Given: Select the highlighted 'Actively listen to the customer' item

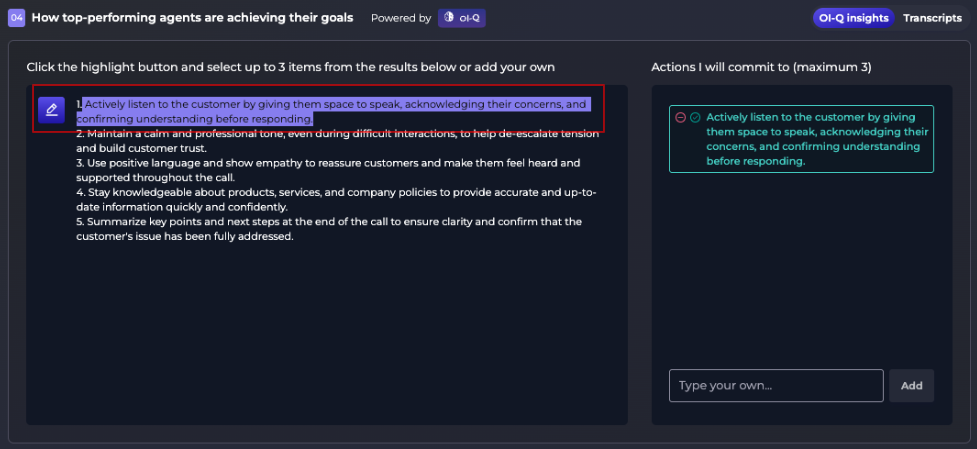Looking at the screenshot, I should point(333,111).
